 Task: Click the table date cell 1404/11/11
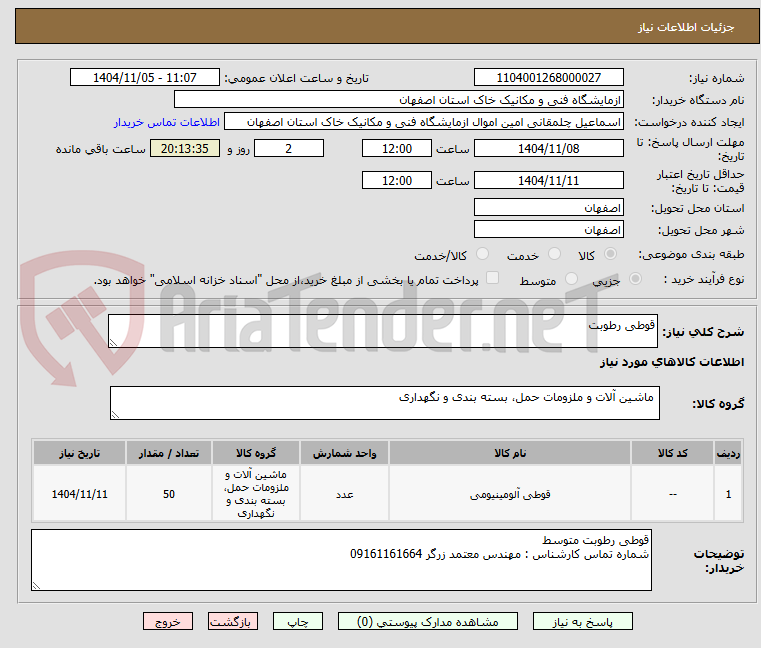[79, 494]
